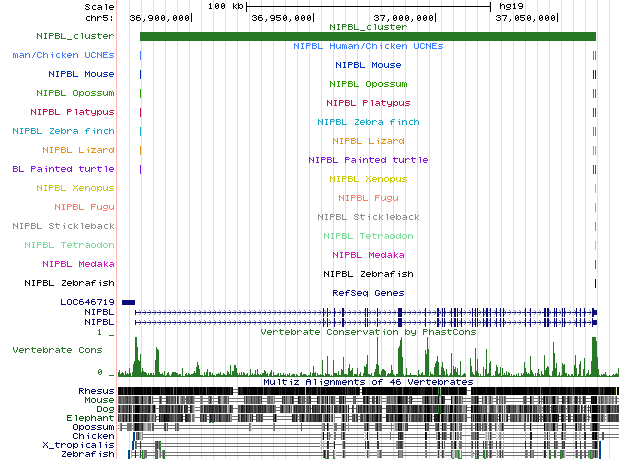Select the Elephant alignment row label

point(91,418)
